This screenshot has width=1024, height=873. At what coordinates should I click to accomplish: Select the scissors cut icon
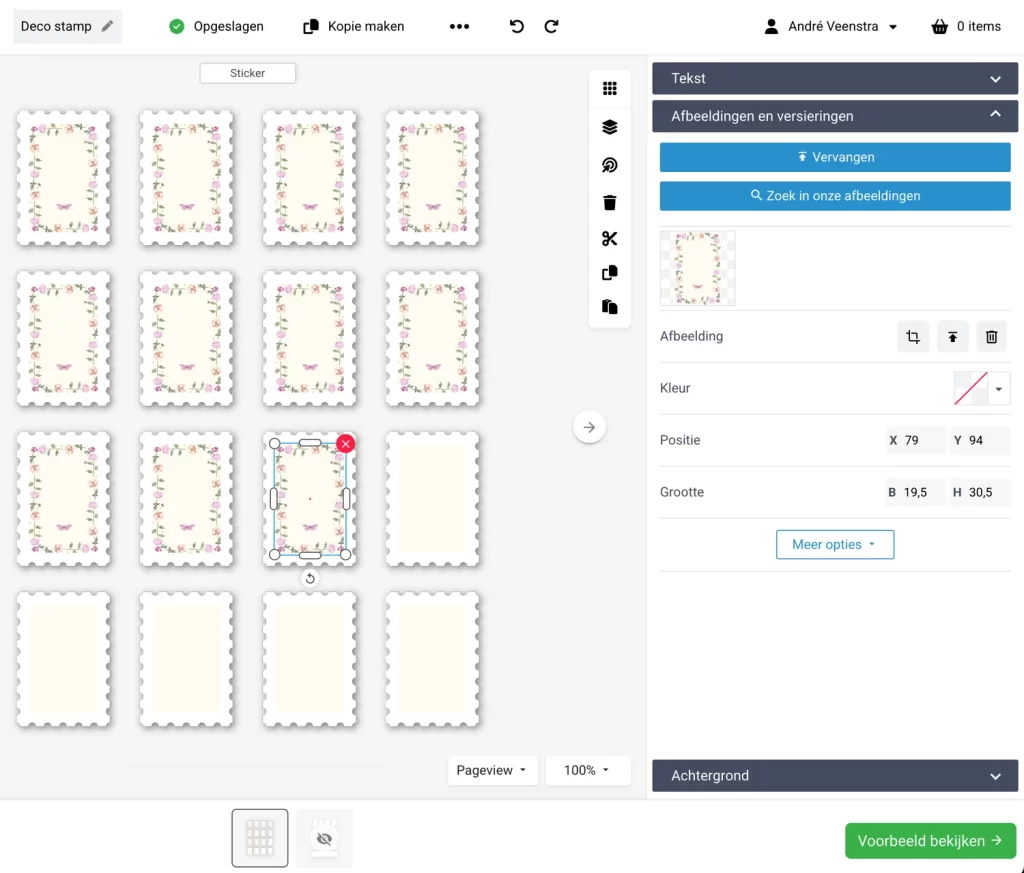point(610,239)
